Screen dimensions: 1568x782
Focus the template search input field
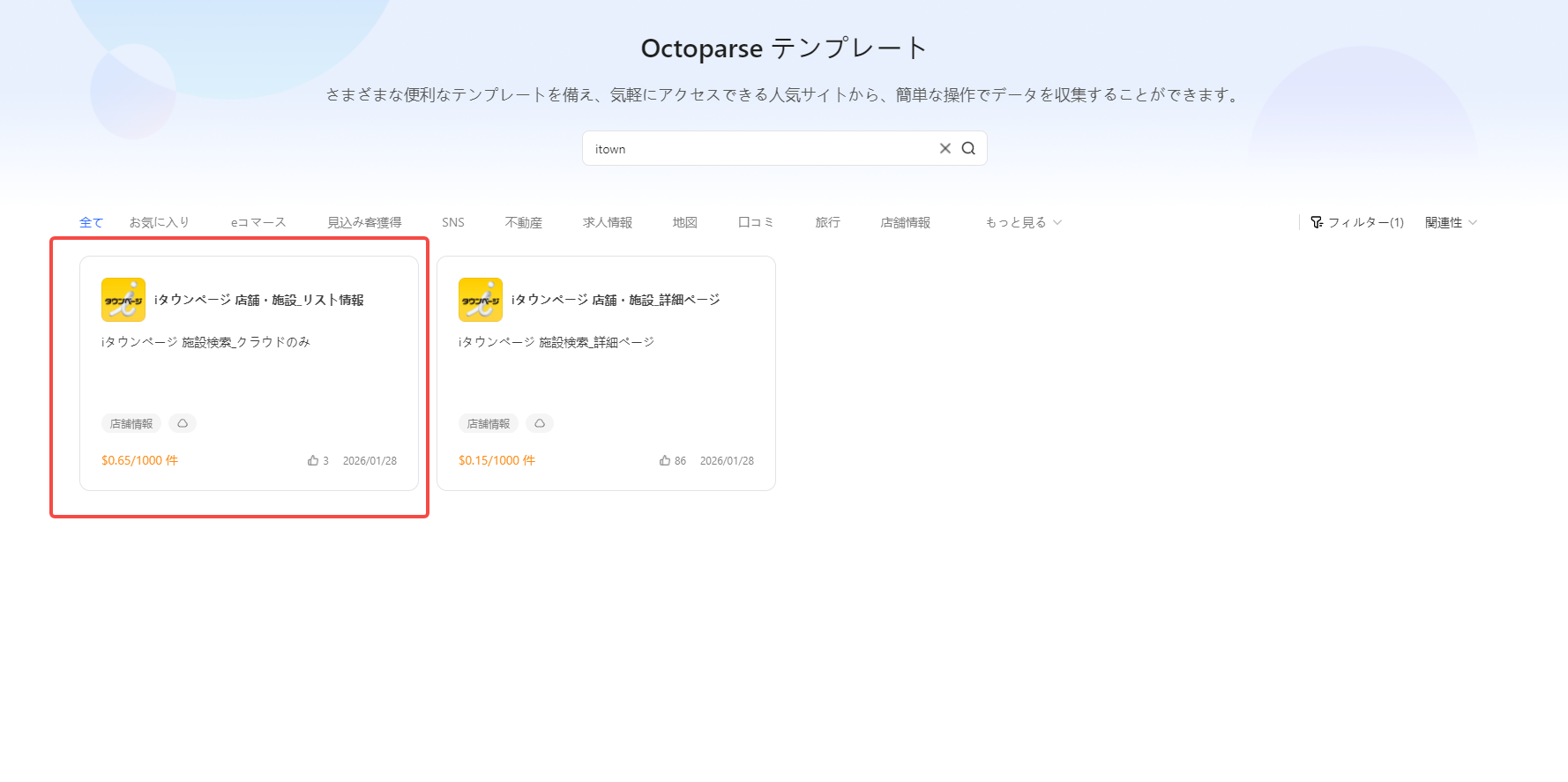[x=758, y=148]
